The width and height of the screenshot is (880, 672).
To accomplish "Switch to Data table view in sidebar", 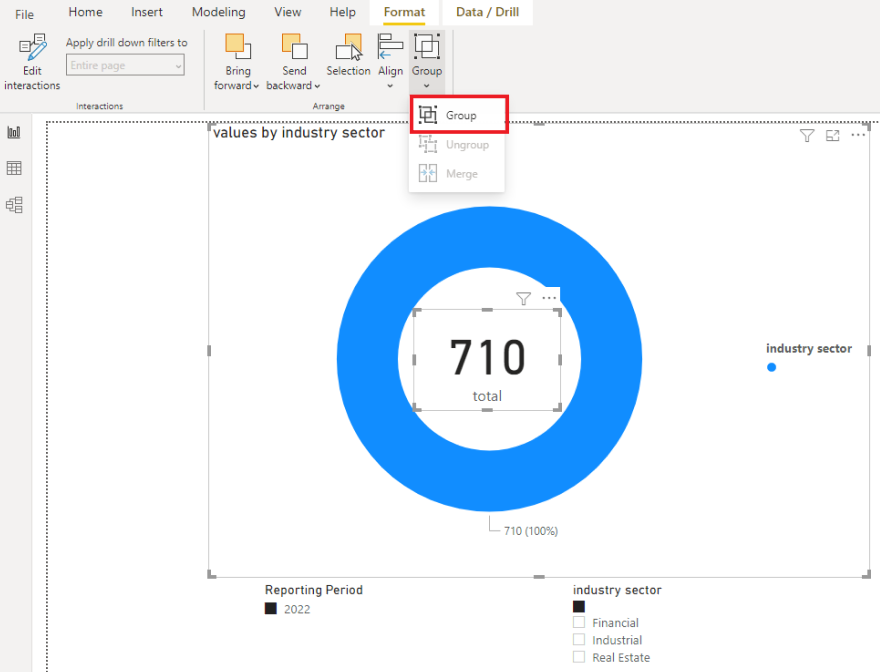I will (x=14, y=168).
